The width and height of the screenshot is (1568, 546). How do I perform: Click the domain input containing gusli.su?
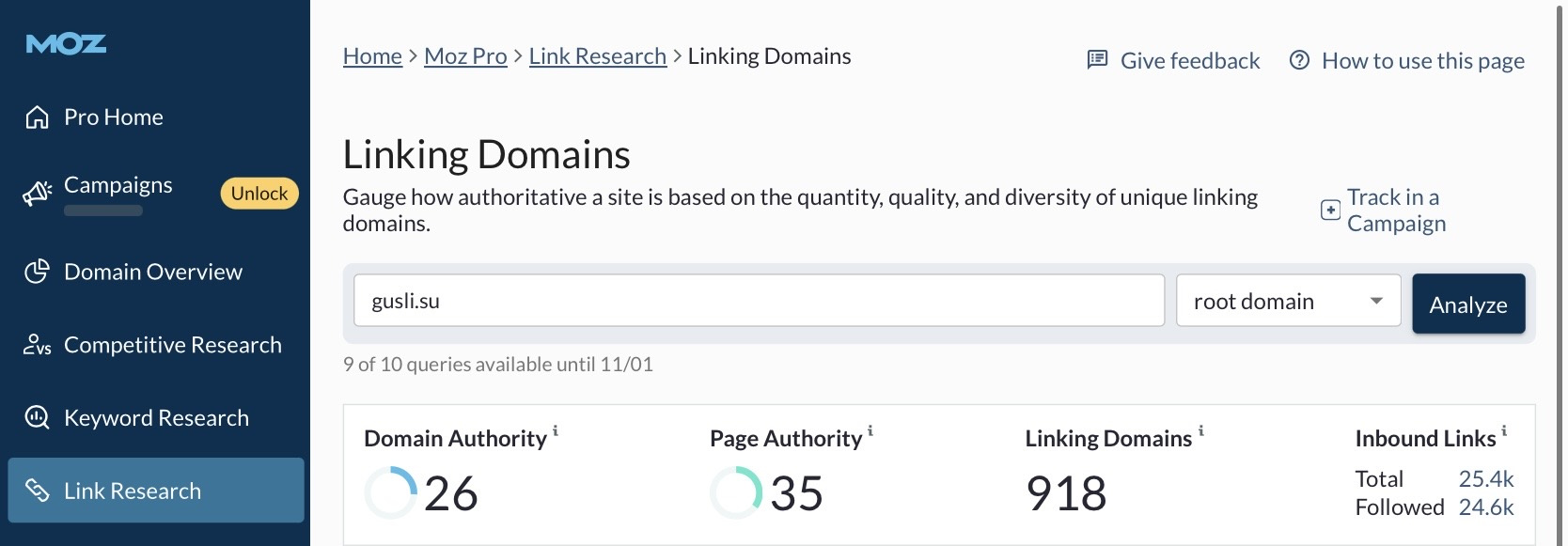[x=759, y=301]
